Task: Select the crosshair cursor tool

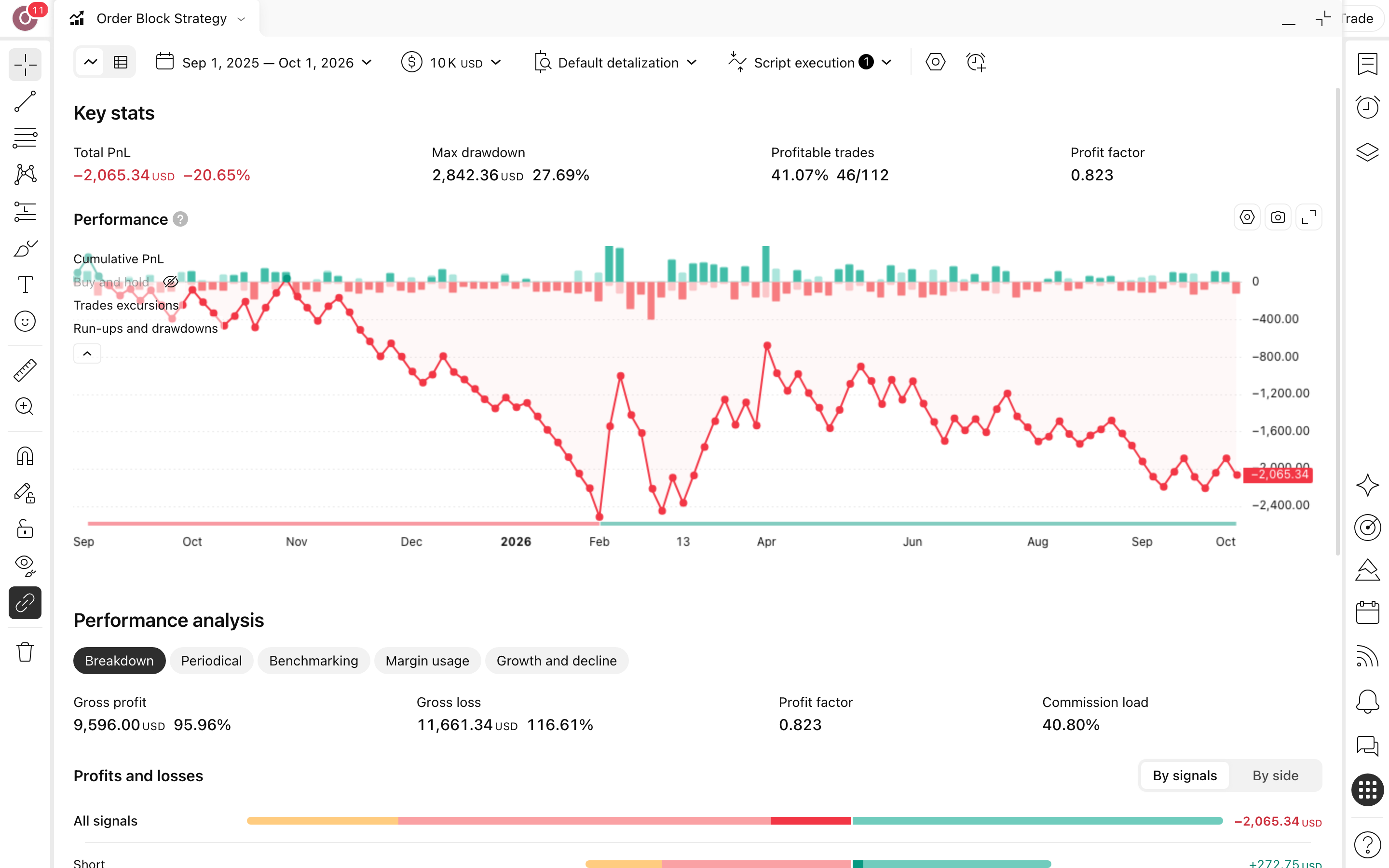Action: tap(25, 65)
